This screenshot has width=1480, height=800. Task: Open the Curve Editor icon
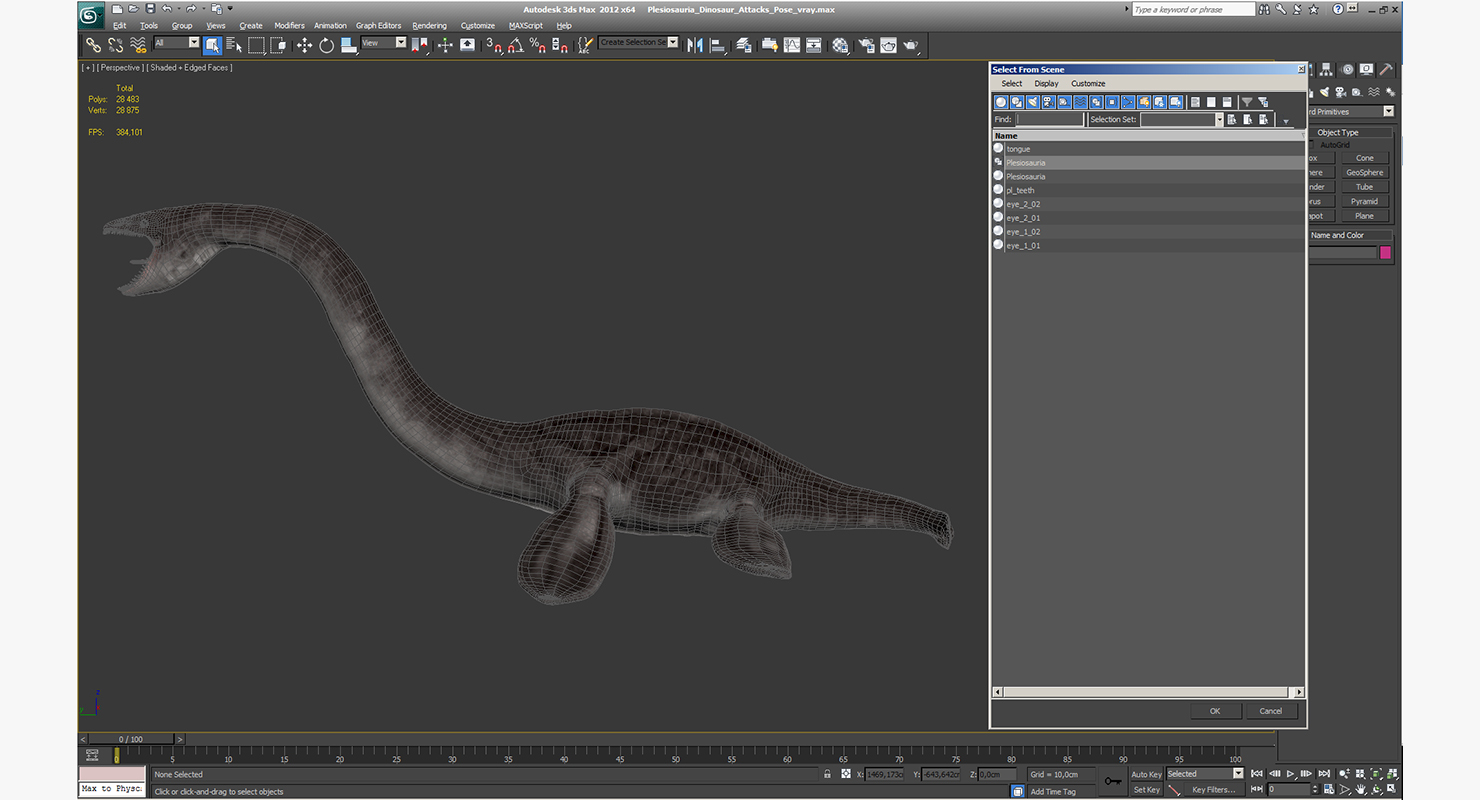791,45
